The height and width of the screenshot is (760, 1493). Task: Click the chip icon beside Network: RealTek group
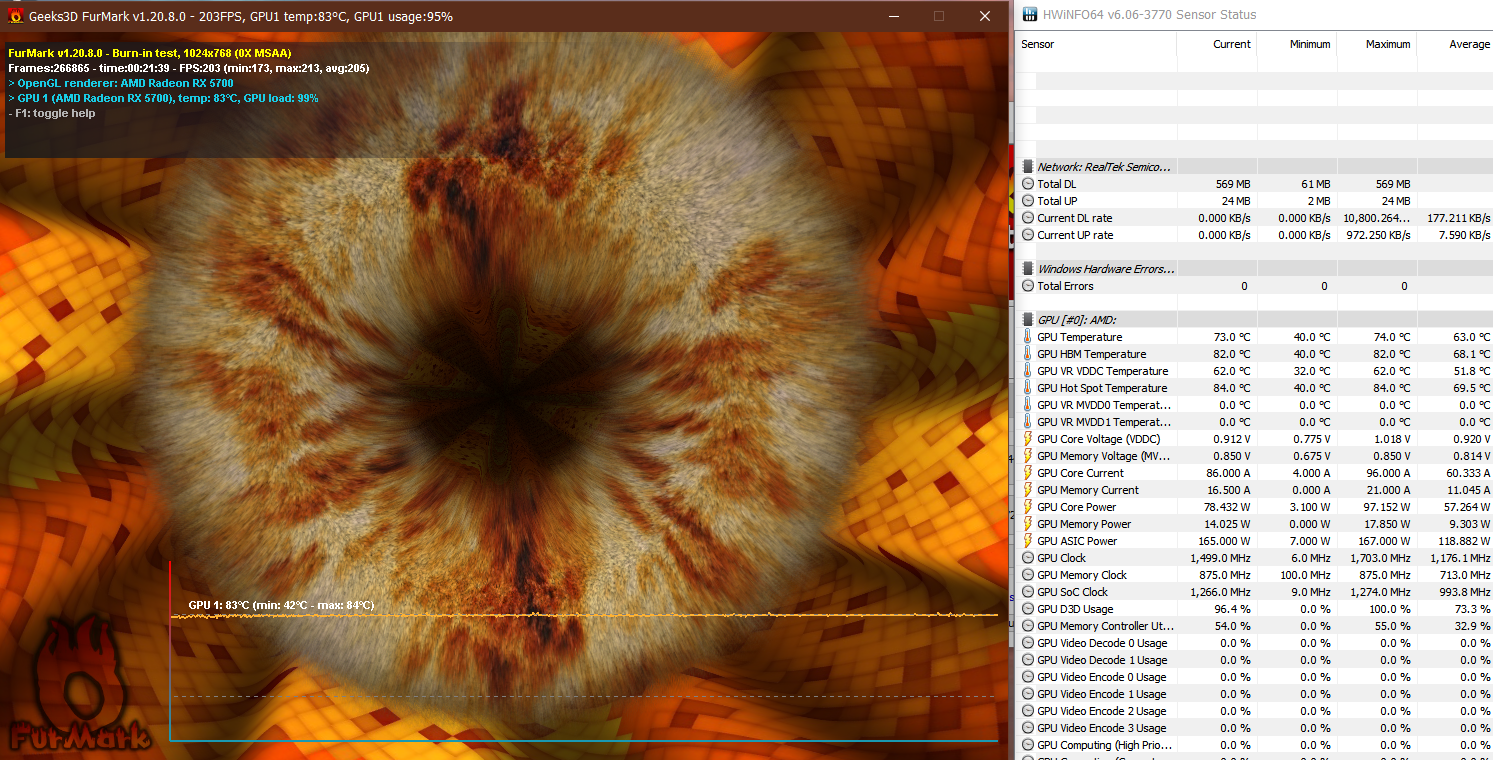(x=1028, y=167)
